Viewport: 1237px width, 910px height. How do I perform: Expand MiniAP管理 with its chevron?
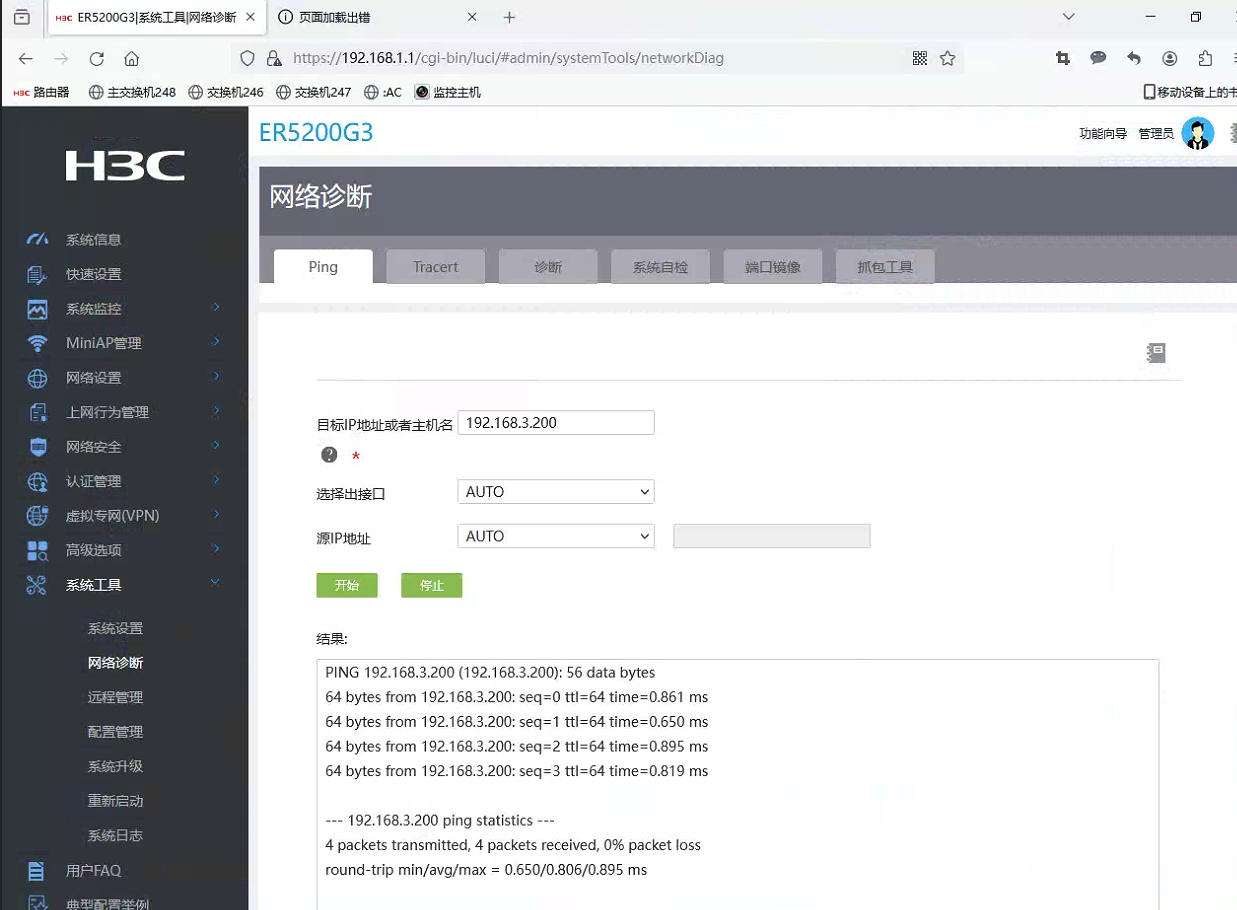216,342
